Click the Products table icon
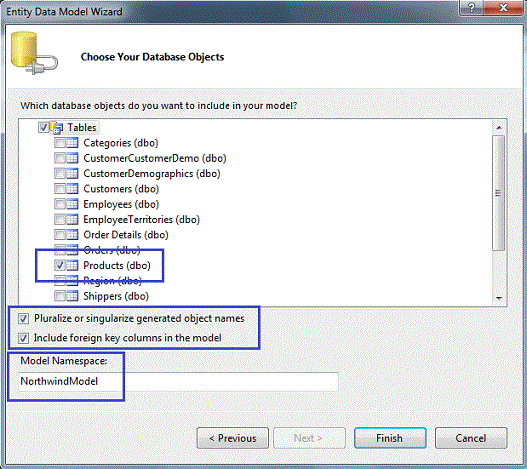This screenshot has width=527, height=469. [x=72, y=266]
